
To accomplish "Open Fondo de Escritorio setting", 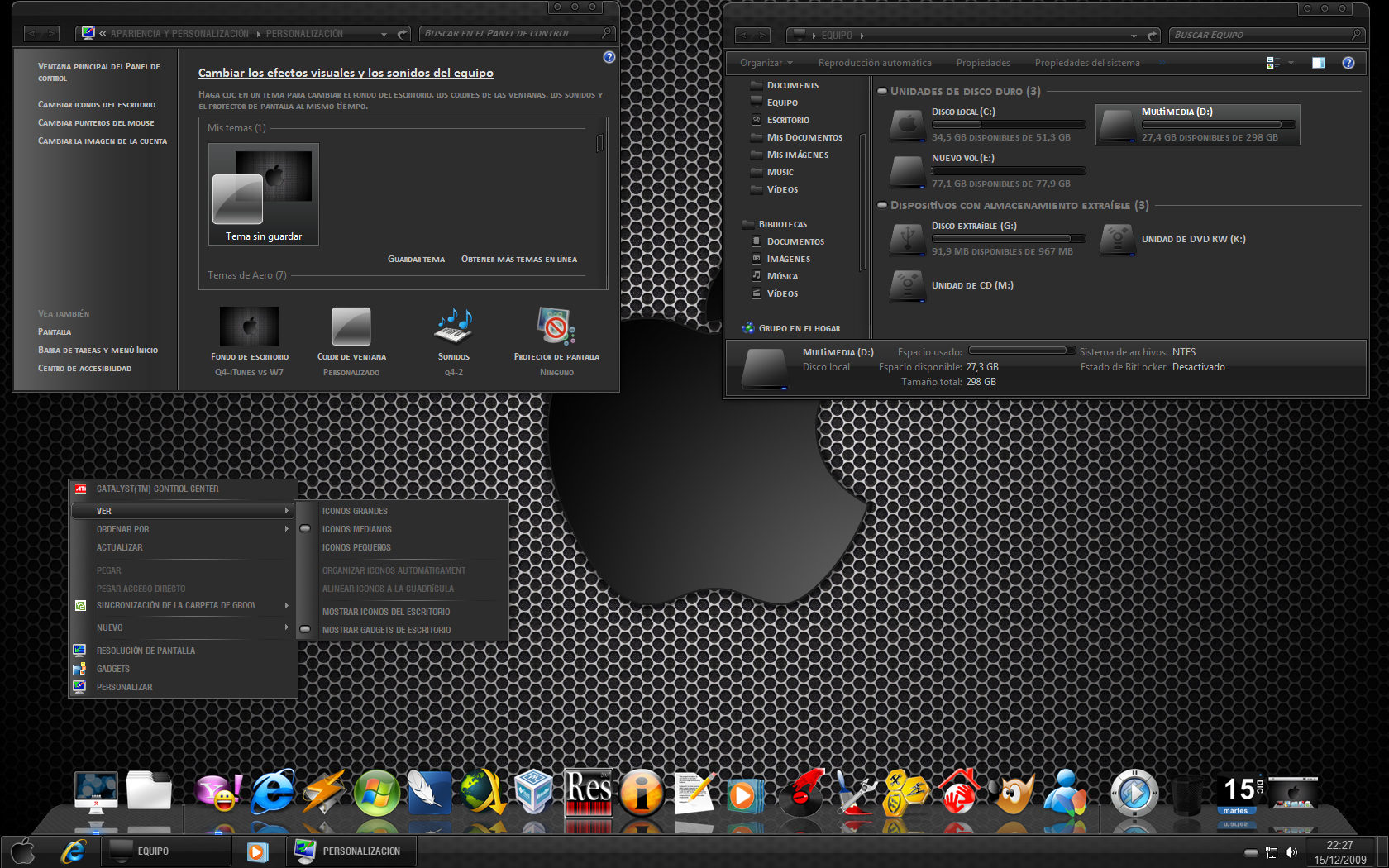I will tap(250, 341).
